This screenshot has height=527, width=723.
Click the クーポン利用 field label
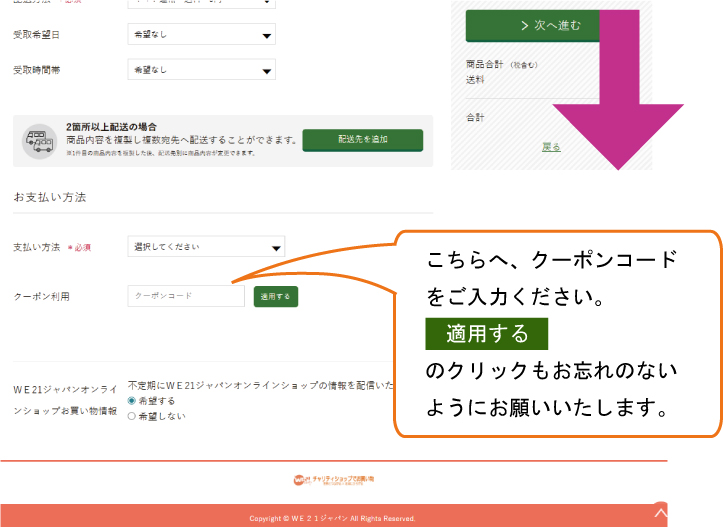[41, 297]
